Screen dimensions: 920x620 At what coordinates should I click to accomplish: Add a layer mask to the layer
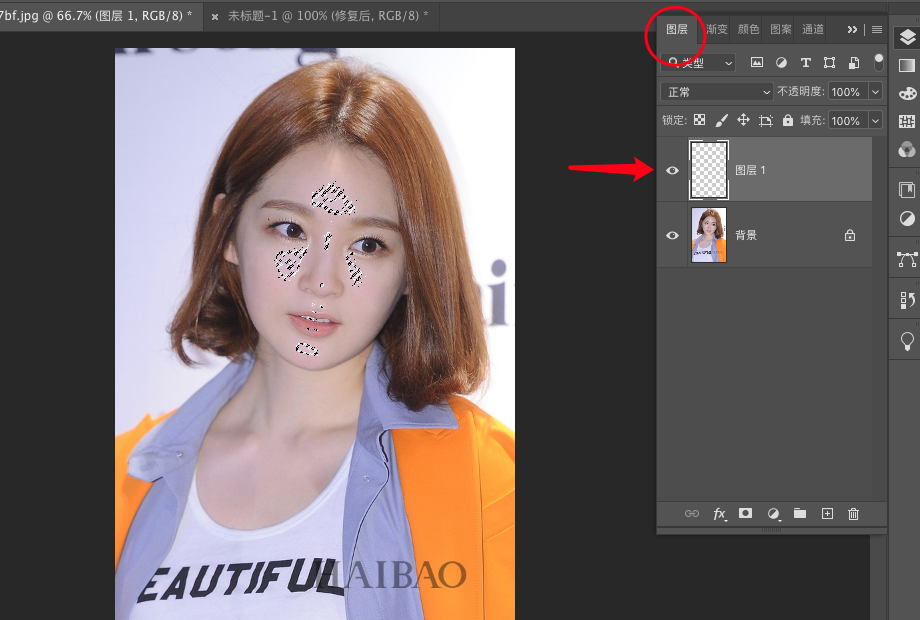pos(745,513)
